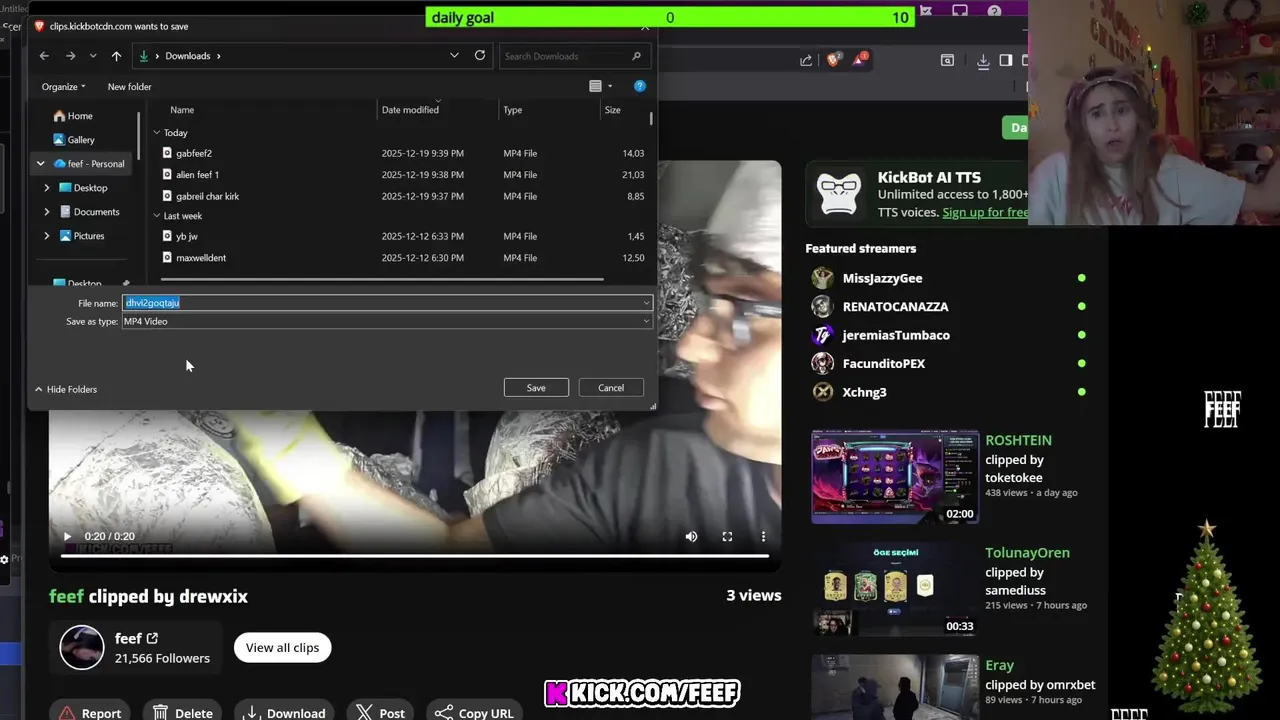Click View all clips button
This screenshot has height=720, width=1280.
283,648
